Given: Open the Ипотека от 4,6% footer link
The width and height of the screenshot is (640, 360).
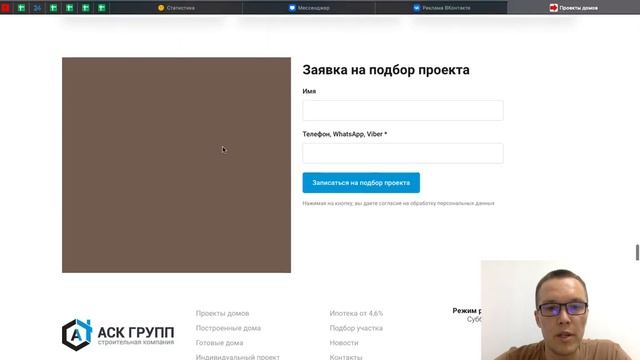Looking at the screenshot, I should coord(356,313).
